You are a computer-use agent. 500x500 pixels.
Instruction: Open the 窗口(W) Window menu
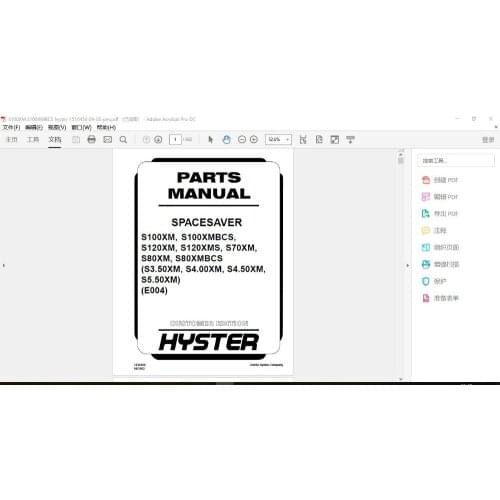[x=81, y=127]
